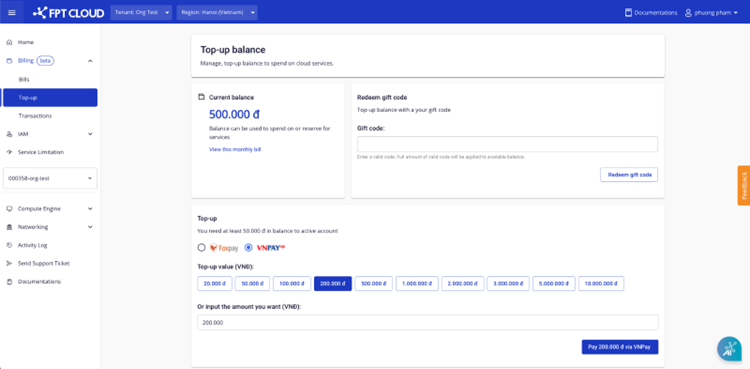The width and height of the screenshot is (750, 369).
Task: Choose the 1.000.000 đ top-up value
Action: click(x=417, y=283)
